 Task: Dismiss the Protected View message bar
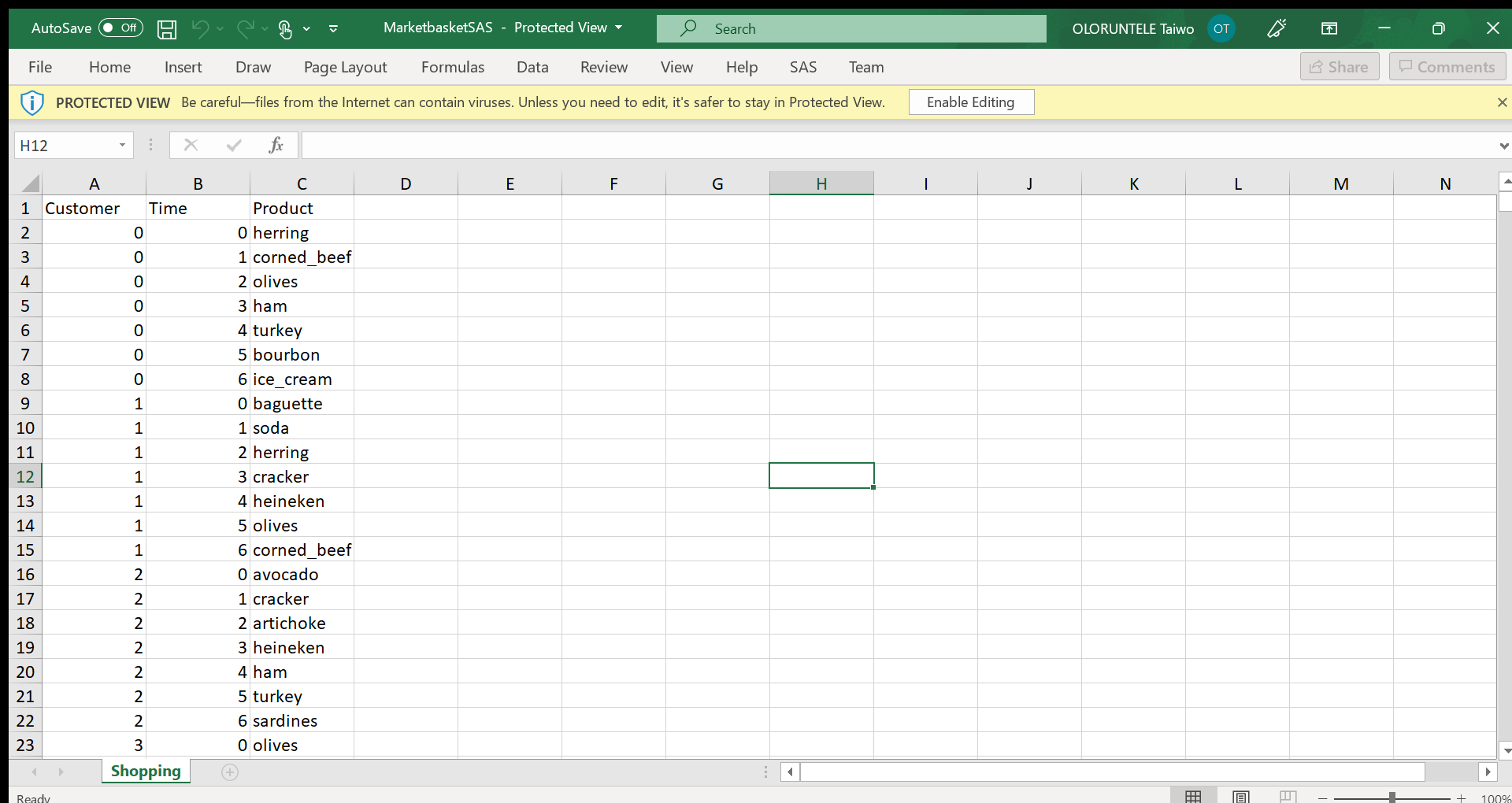coord(1502,102)
